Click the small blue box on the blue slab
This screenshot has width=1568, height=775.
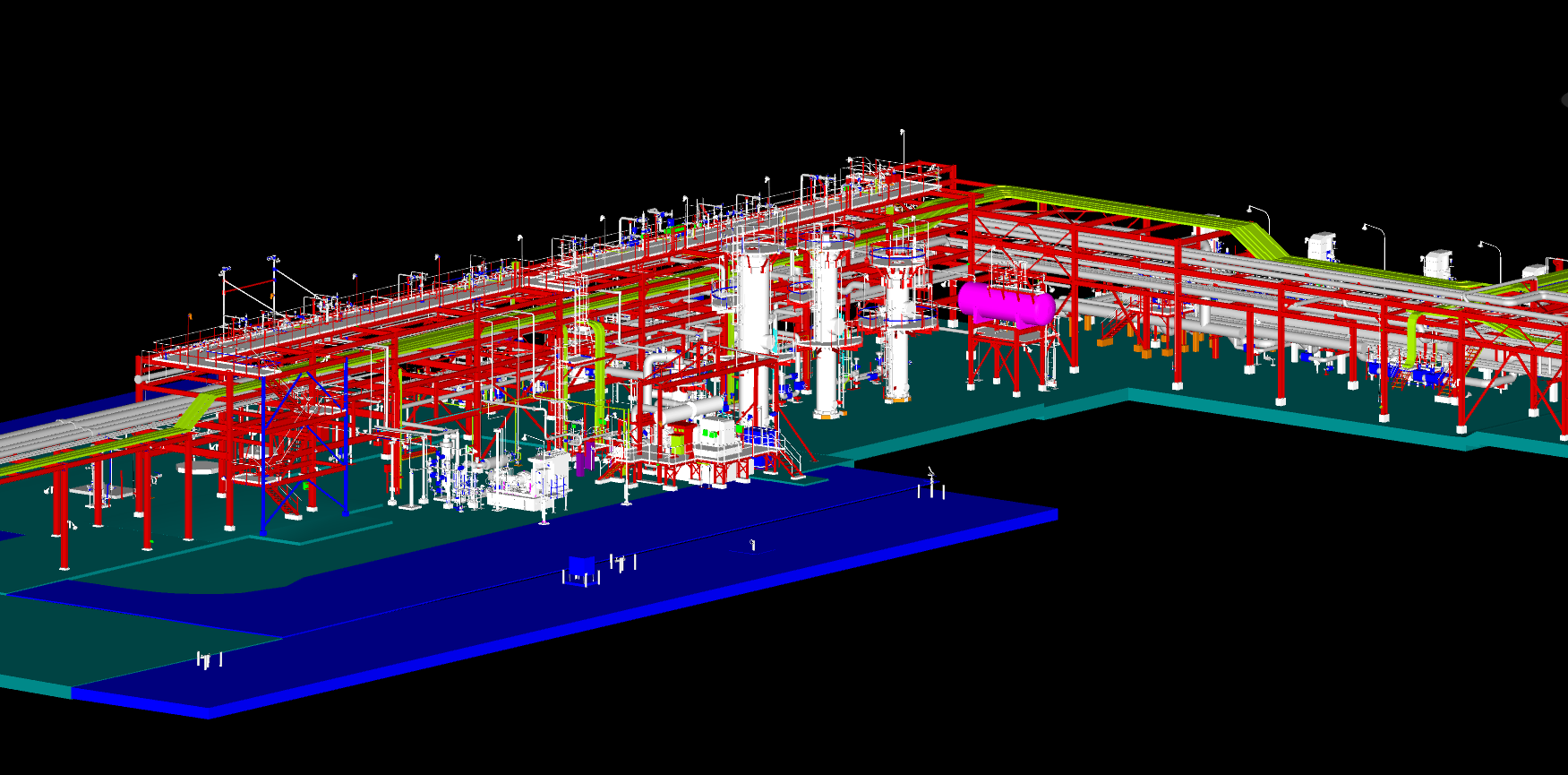581,568
